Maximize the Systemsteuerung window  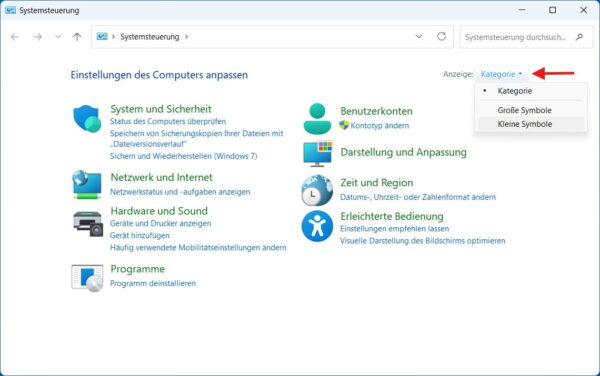pos(553,10)
